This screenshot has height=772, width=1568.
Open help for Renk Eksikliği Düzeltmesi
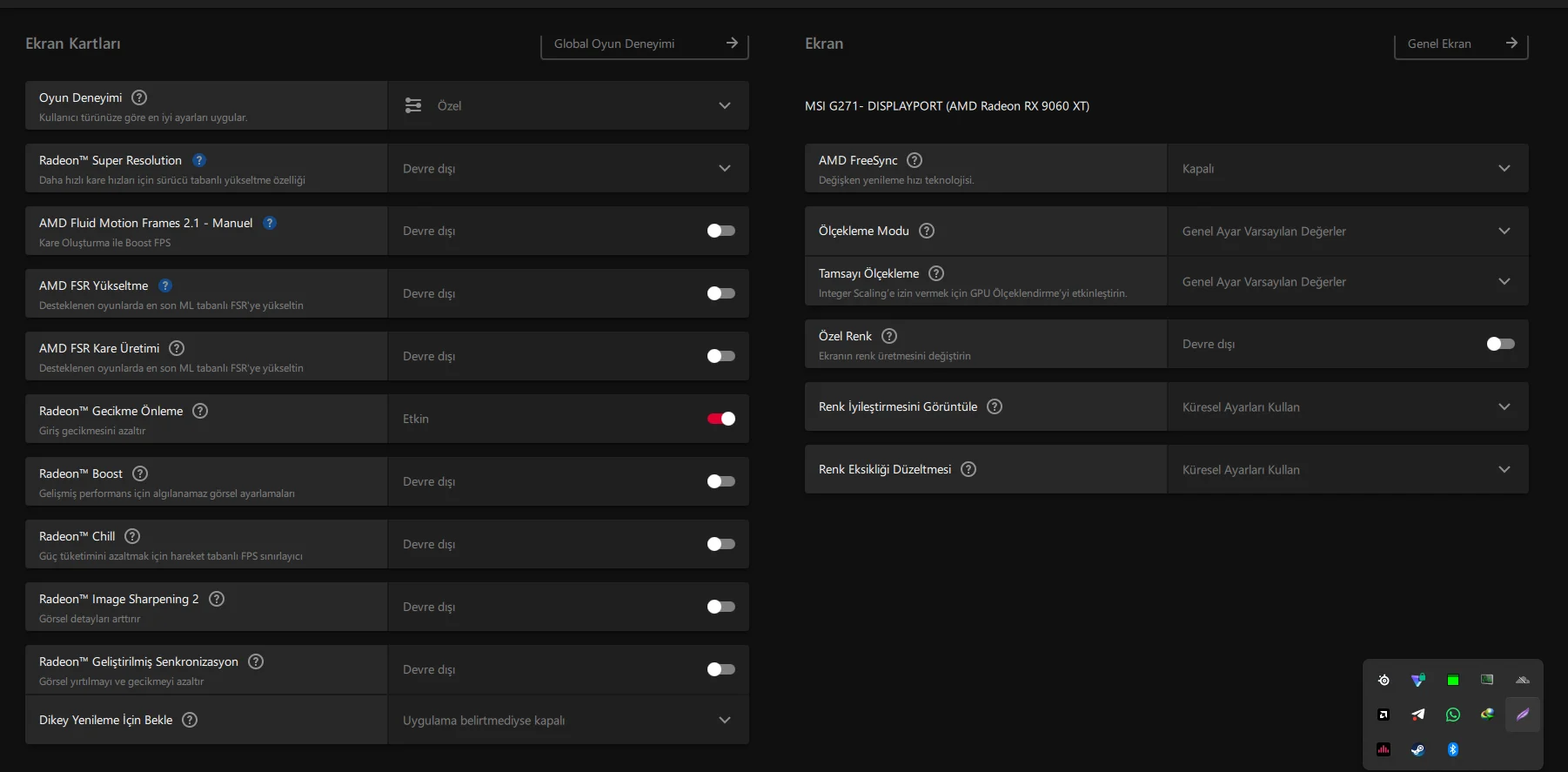968,469
